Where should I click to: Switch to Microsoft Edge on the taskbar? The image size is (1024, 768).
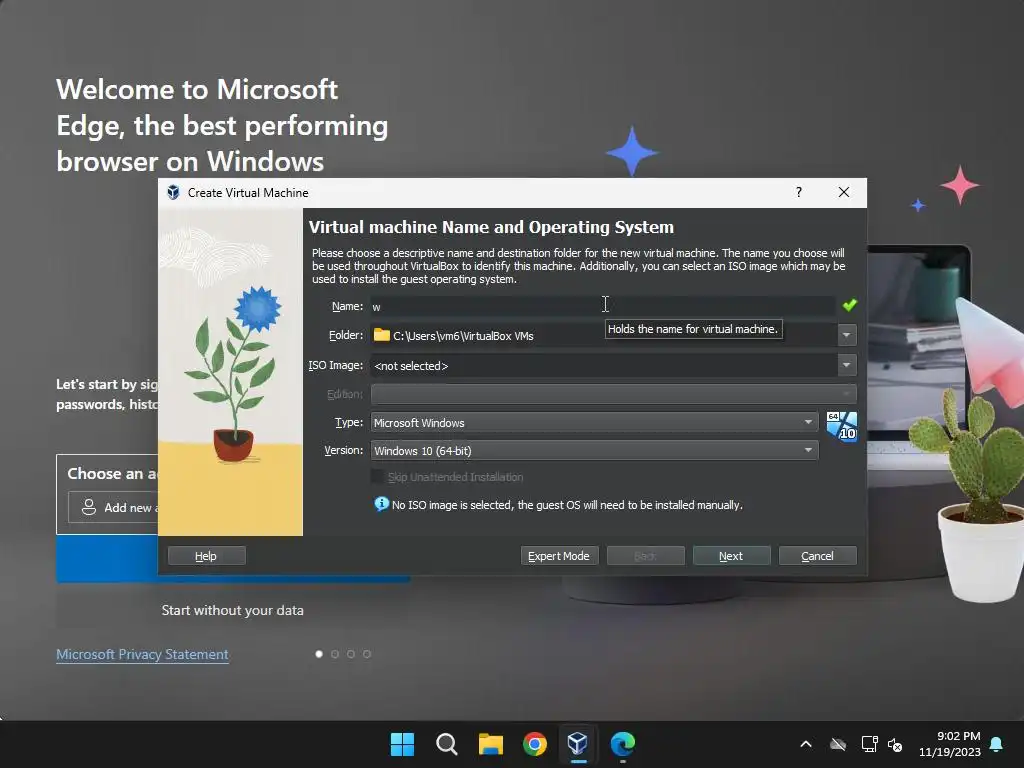pos(622,744)
